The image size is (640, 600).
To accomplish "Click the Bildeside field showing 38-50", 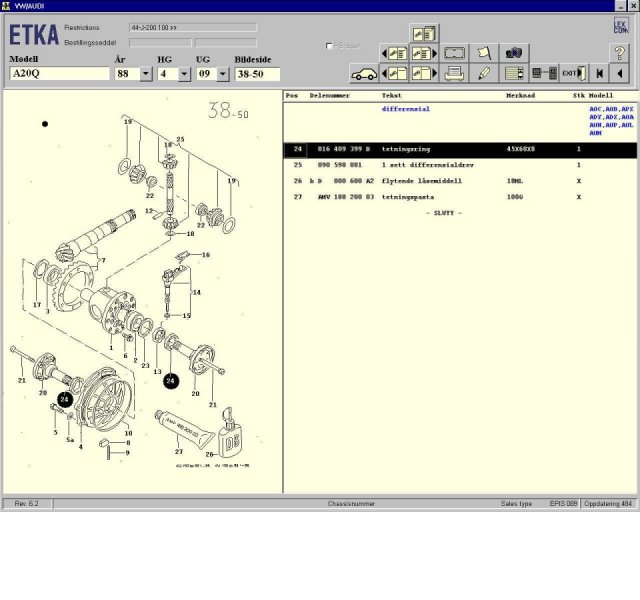I will pyautogui.click(x=256, y=74).
